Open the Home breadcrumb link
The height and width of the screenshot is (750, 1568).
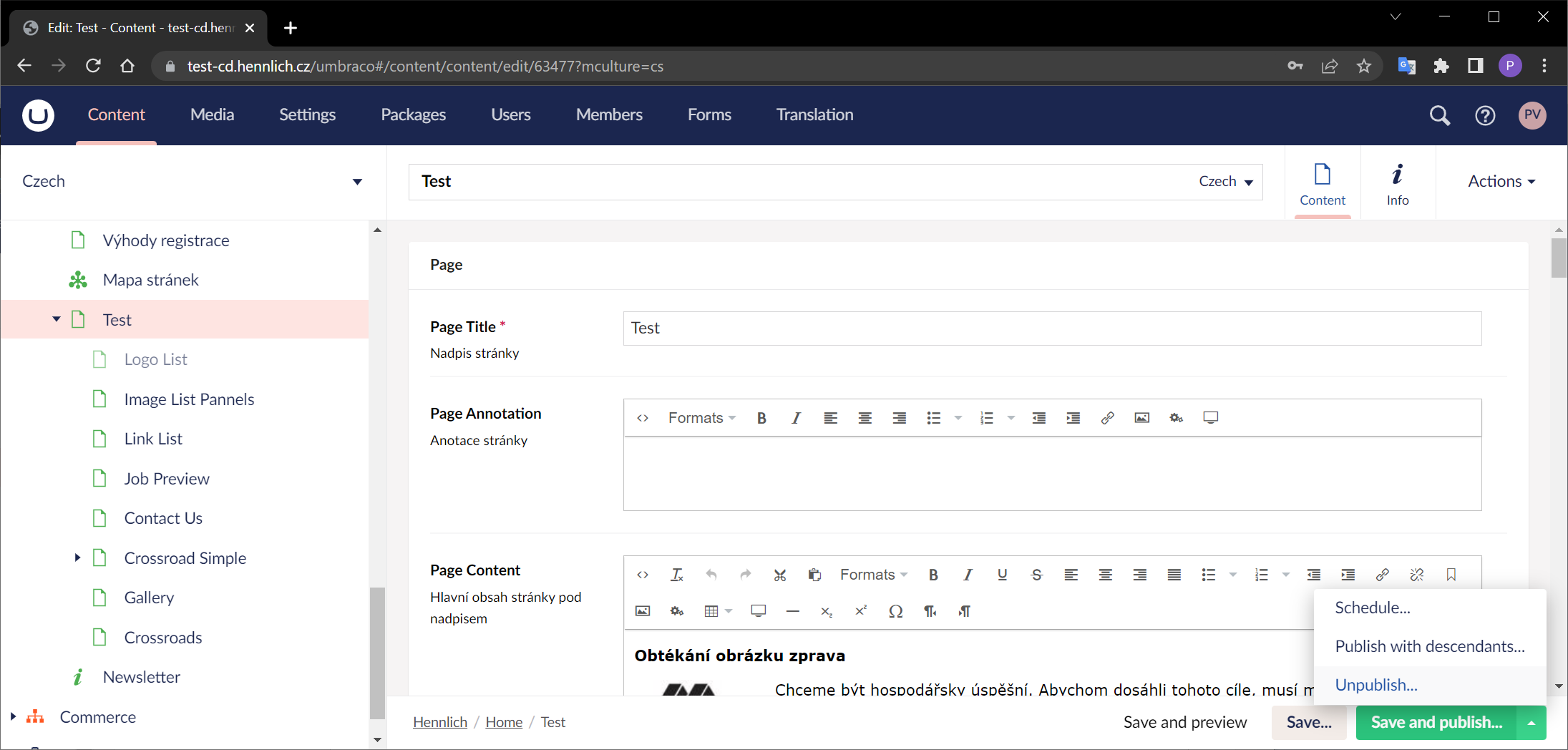[x=503, y=722]
